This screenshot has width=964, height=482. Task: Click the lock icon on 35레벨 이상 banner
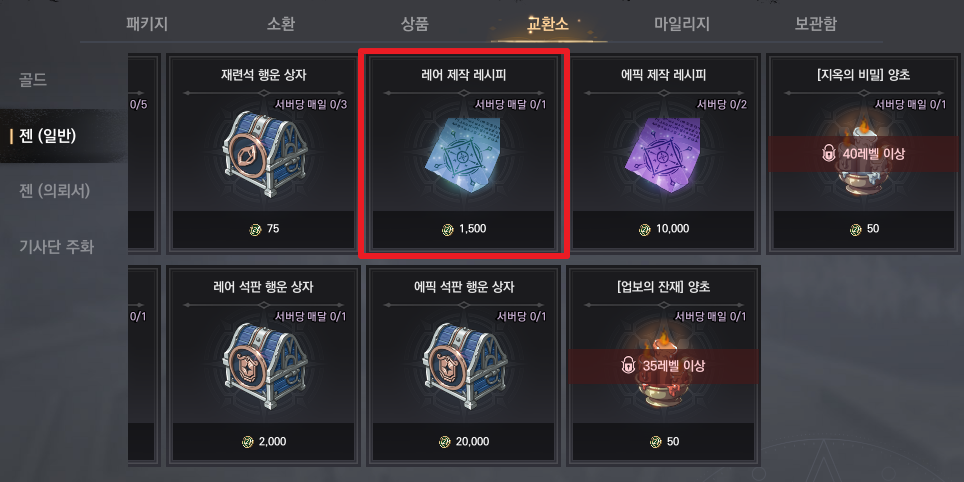pyautogui.click(x=628, y=366)
